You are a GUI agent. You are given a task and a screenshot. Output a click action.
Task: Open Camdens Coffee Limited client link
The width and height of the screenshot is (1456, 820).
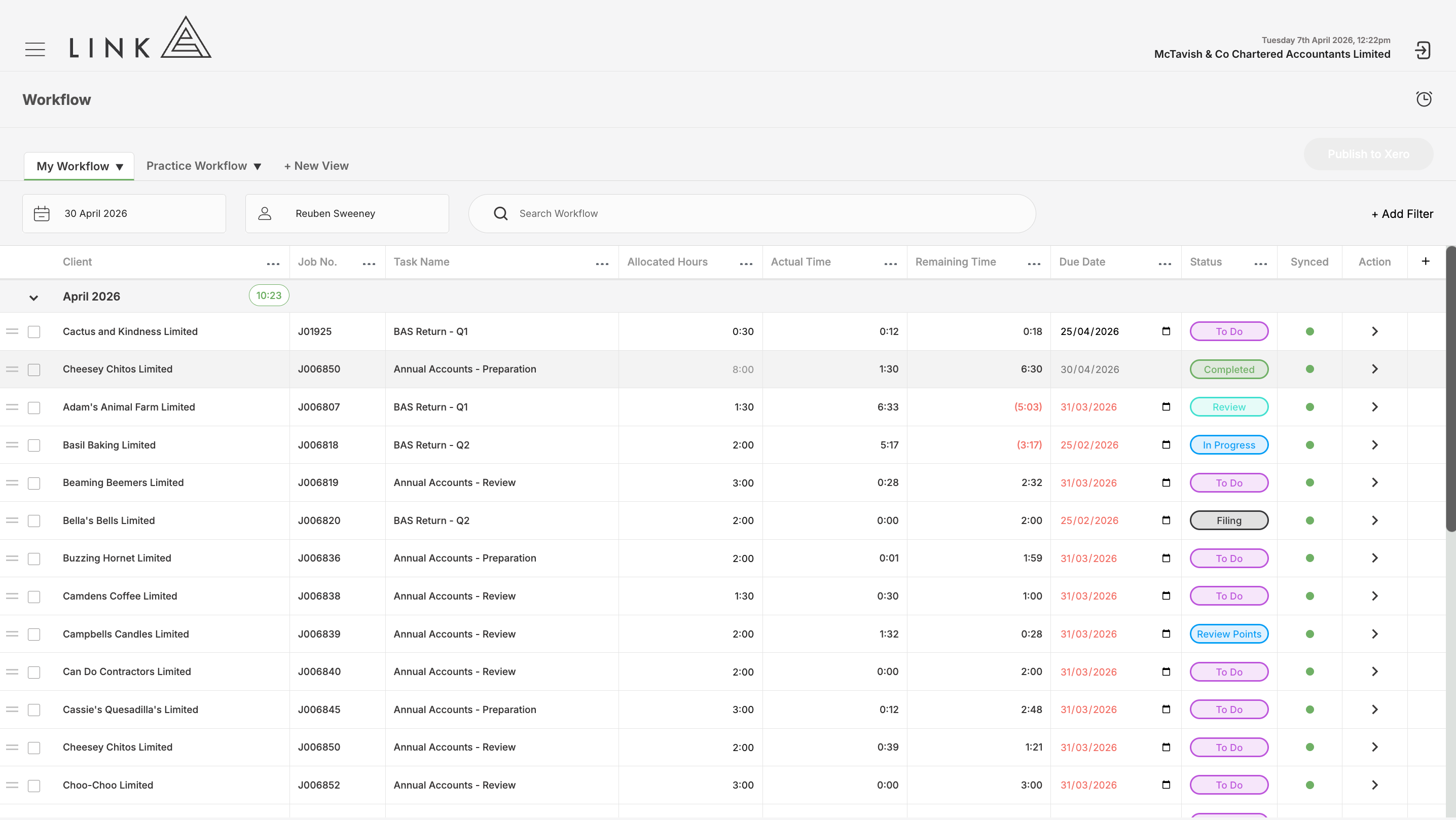coord(120,595)
